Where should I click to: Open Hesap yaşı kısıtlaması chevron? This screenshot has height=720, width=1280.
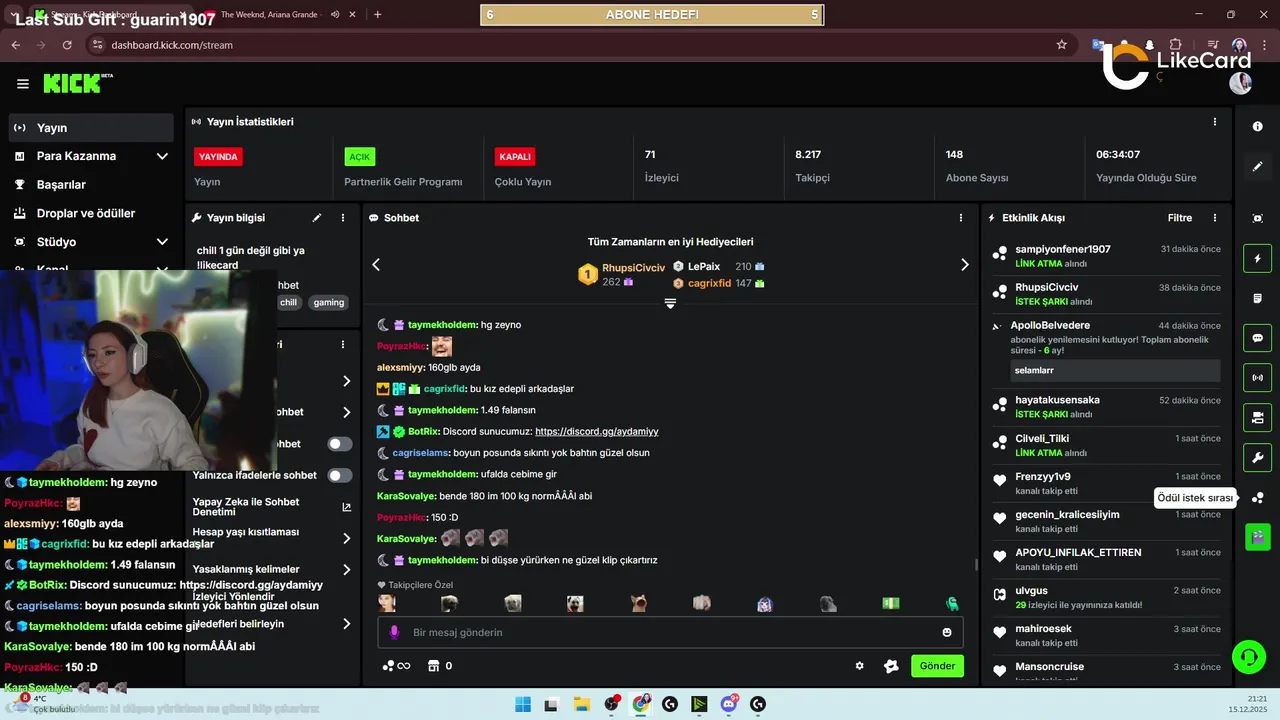tap(347, 538)
